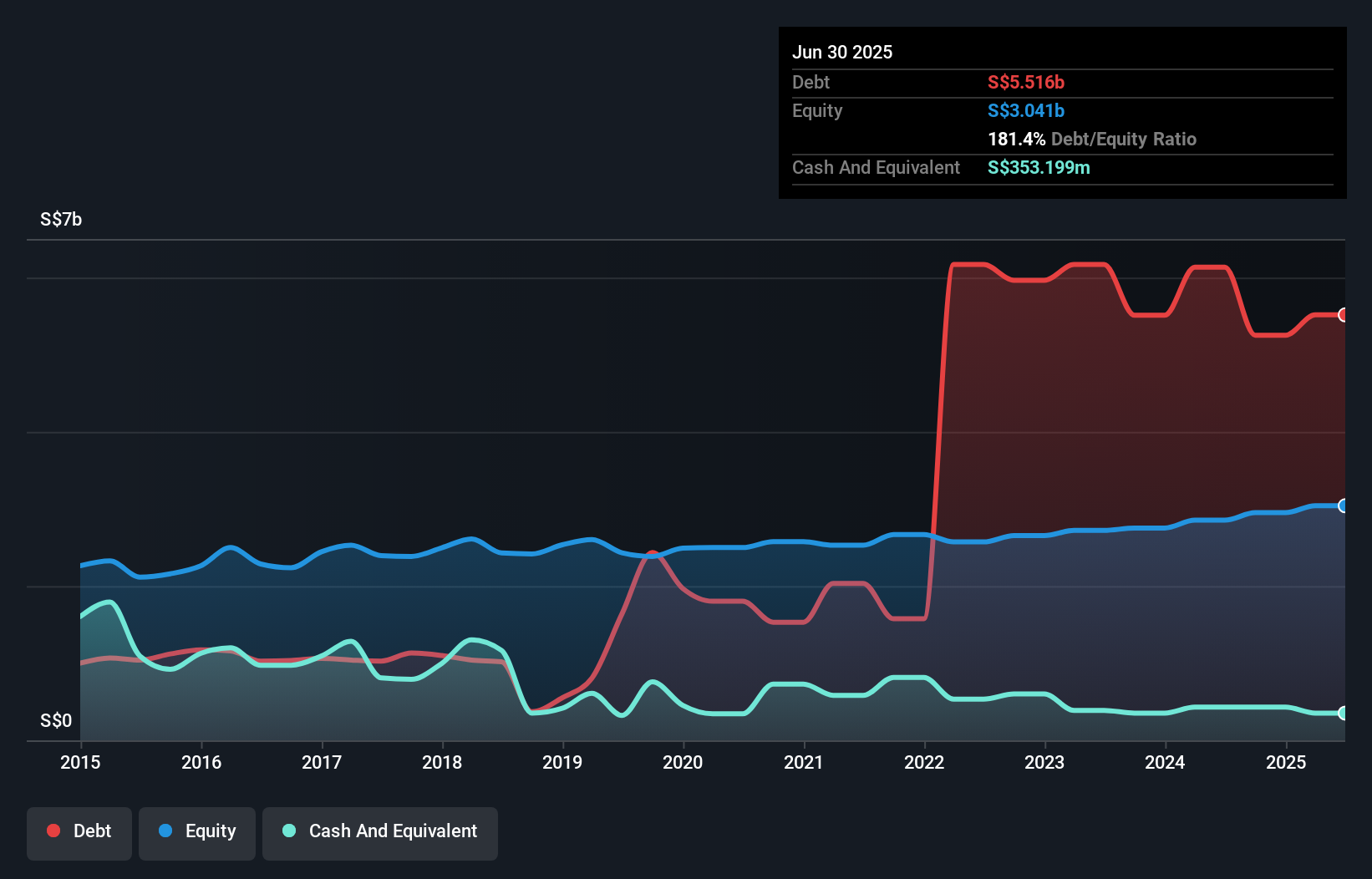This screenshot has width=1372, height=879.
Task: Click the S$7b gridline label on the value axis
Action: click(x=60, y=219)
